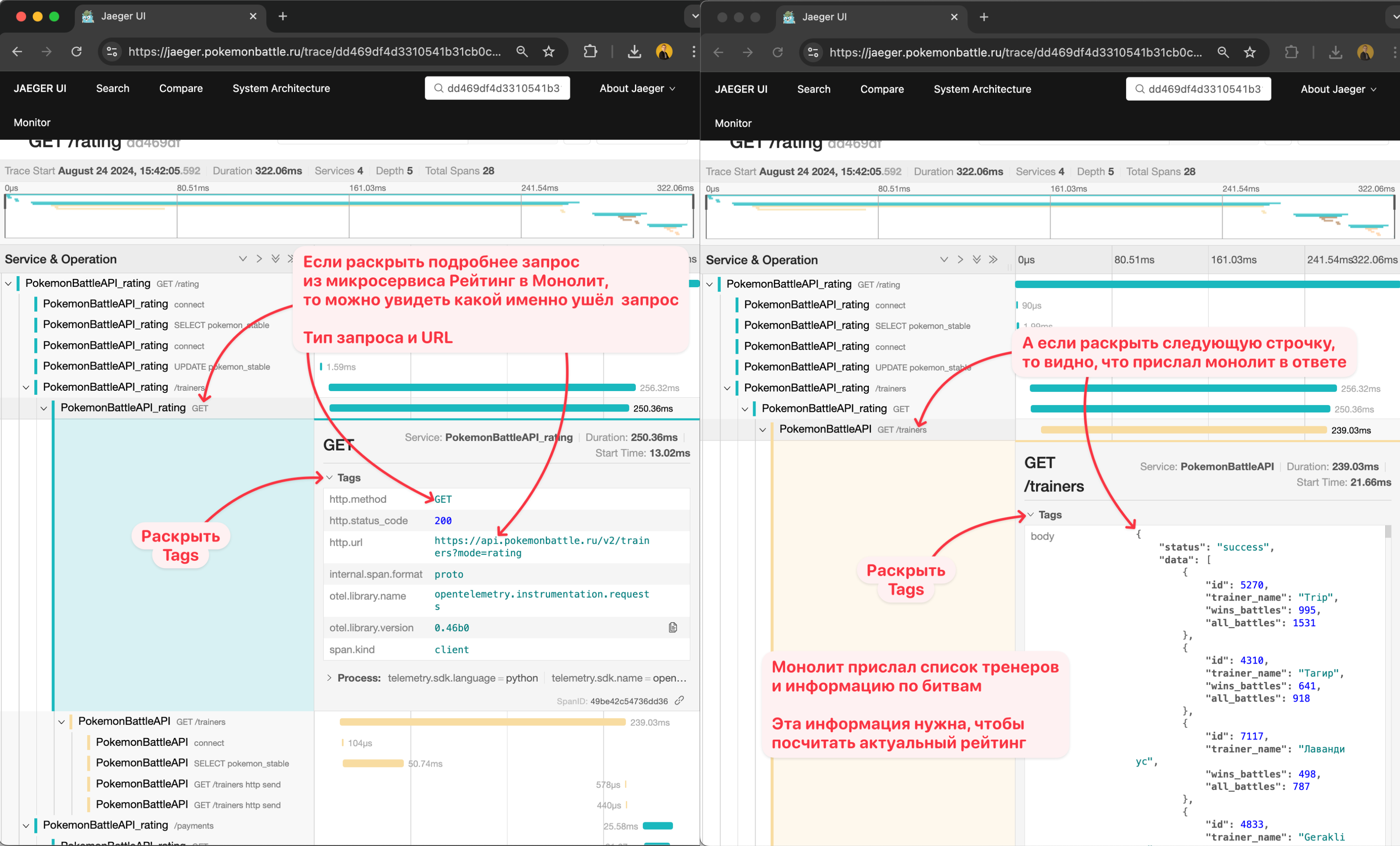This screenshot has width=1400, height=846.
Task: Open the downloads icon in left browser
Action: click(x=634, y=52)
